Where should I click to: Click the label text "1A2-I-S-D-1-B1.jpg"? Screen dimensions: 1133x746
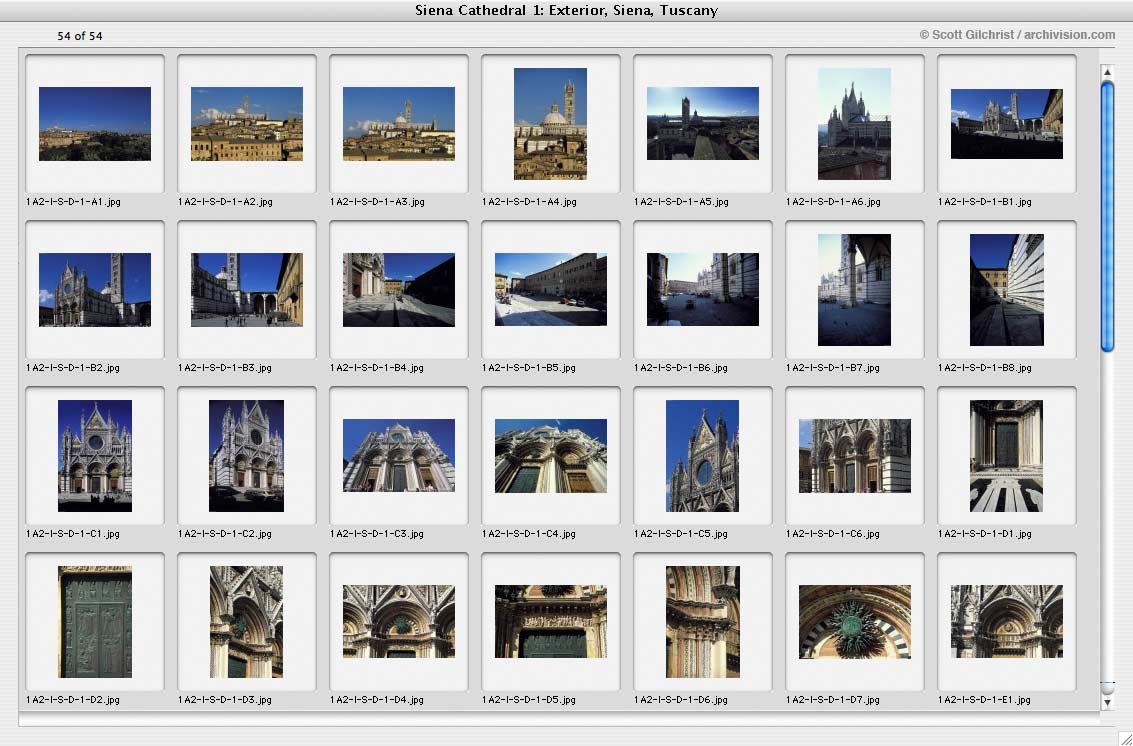[985, 202]
